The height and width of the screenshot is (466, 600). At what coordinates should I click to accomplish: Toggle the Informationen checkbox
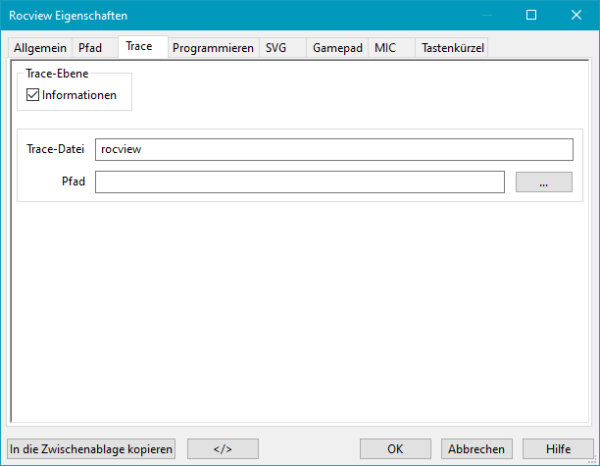point(33,95)
